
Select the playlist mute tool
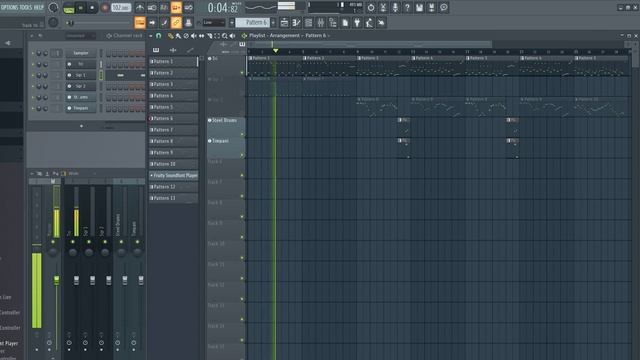[194, 36]
